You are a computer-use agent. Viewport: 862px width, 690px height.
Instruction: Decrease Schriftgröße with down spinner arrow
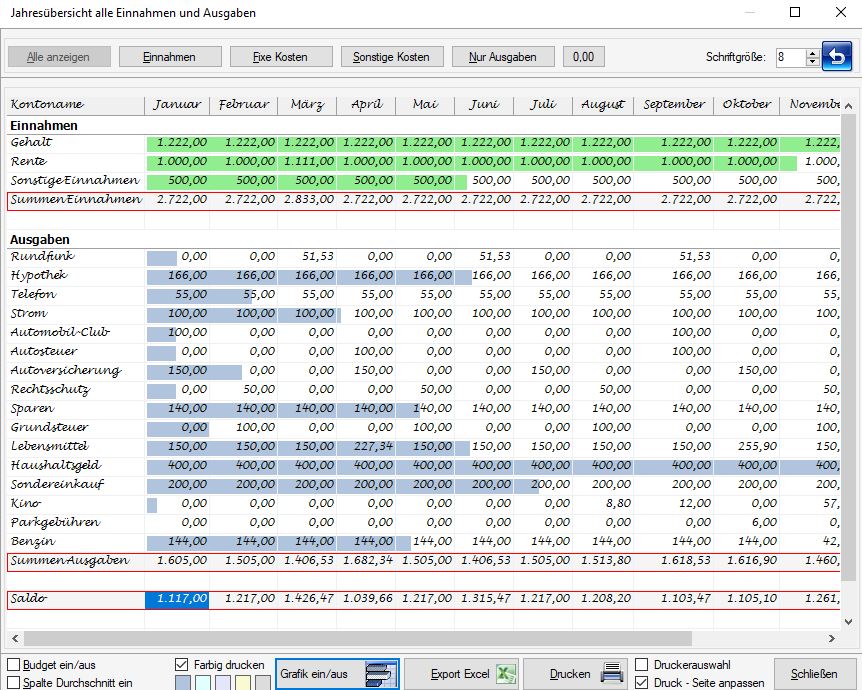[x=812, y=62]
